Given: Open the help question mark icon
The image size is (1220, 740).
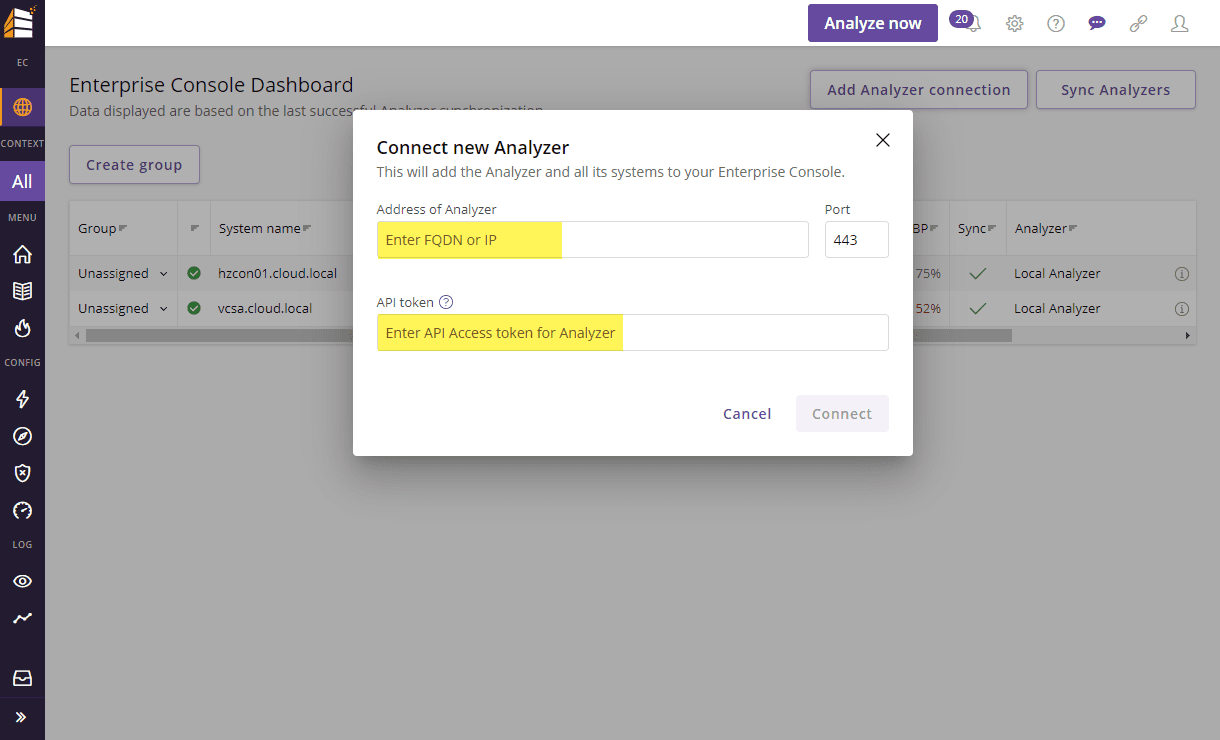Looking at the screenshot, I should [1055, 22].
